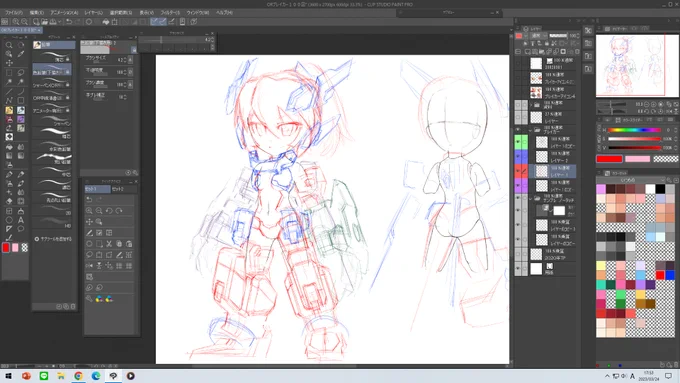Viewport: 680px width, 383px height.
Task: Toggle the second highlighted snap button on the command bar
Action: (162, 22)
